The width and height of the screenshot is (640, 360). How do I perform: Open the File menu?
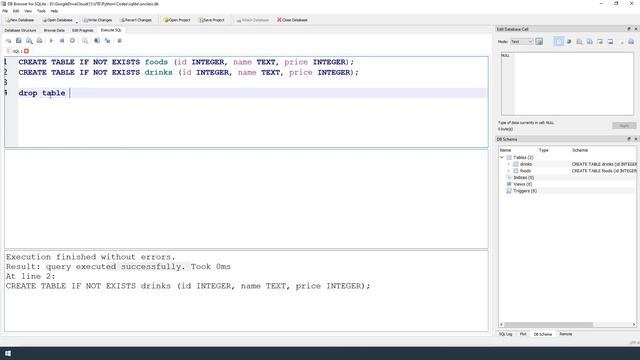(5, 11)
